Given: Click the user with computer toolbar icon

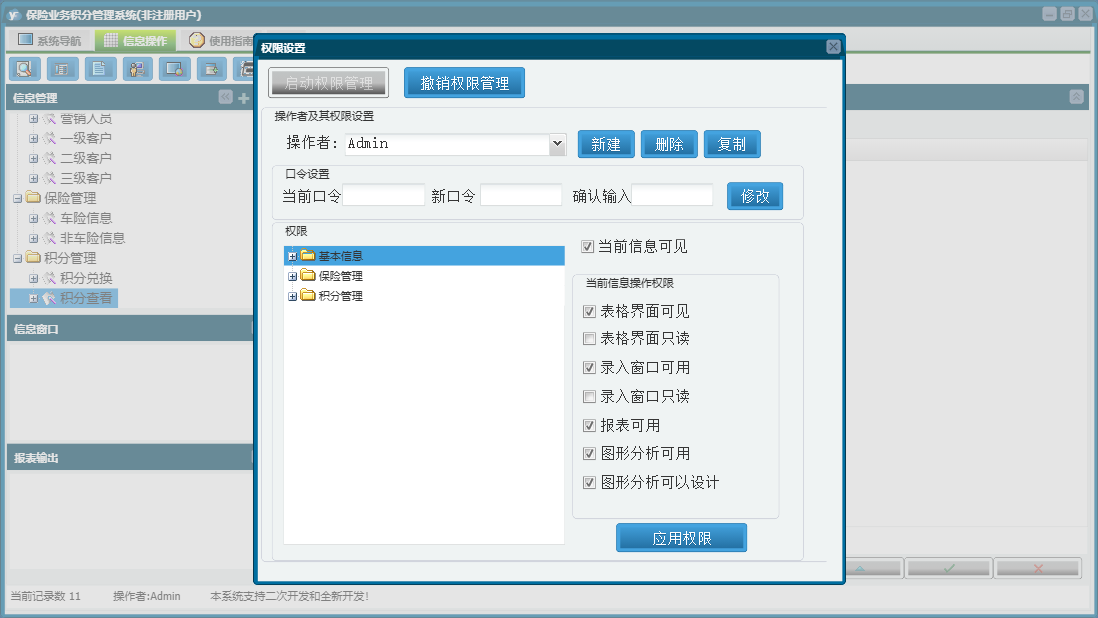Looking at the screenshot, I should point(137,69).
